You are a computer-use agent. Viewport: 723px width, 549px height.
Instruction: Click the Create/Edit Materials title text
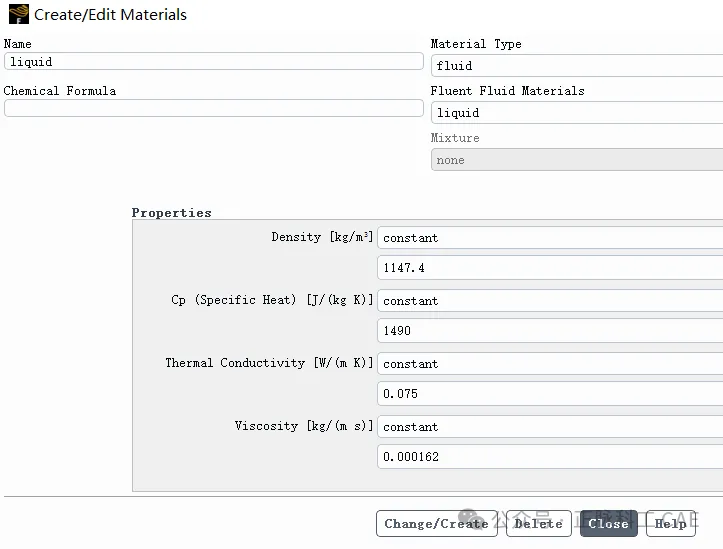110,15
